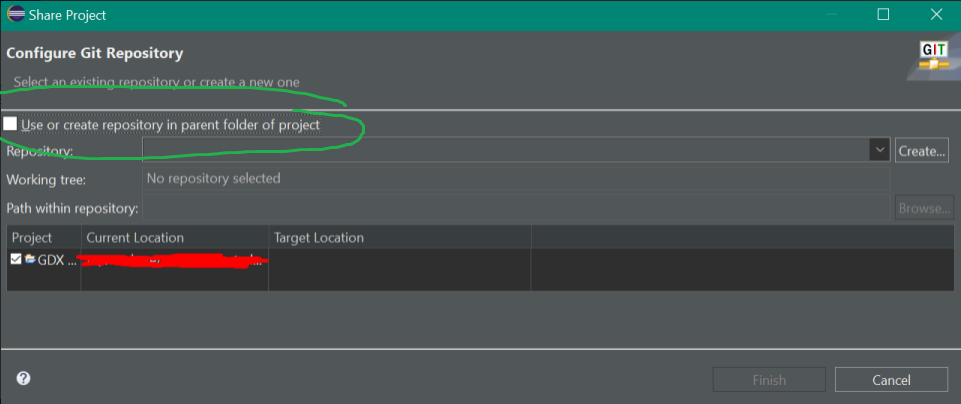Expand the Repository dropdown arrow
The image size is (961, 404).
(x=880, y=150)
